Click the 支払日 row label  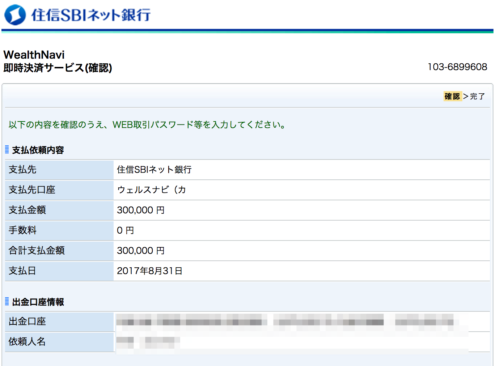coord(22,271)
